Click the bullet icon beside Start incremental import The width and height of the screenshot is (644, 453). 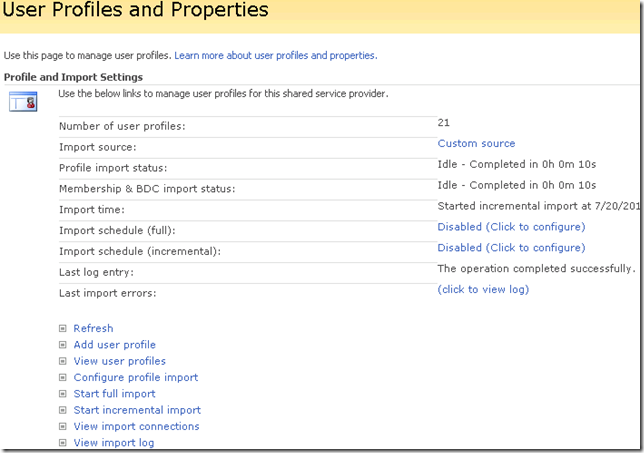click(62, 410)
